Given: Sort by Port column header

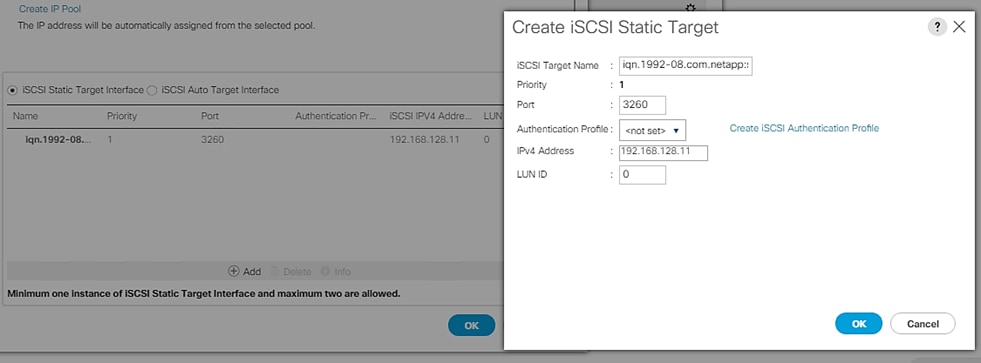Looking at the screenshot, I should (x=210, y=116).
